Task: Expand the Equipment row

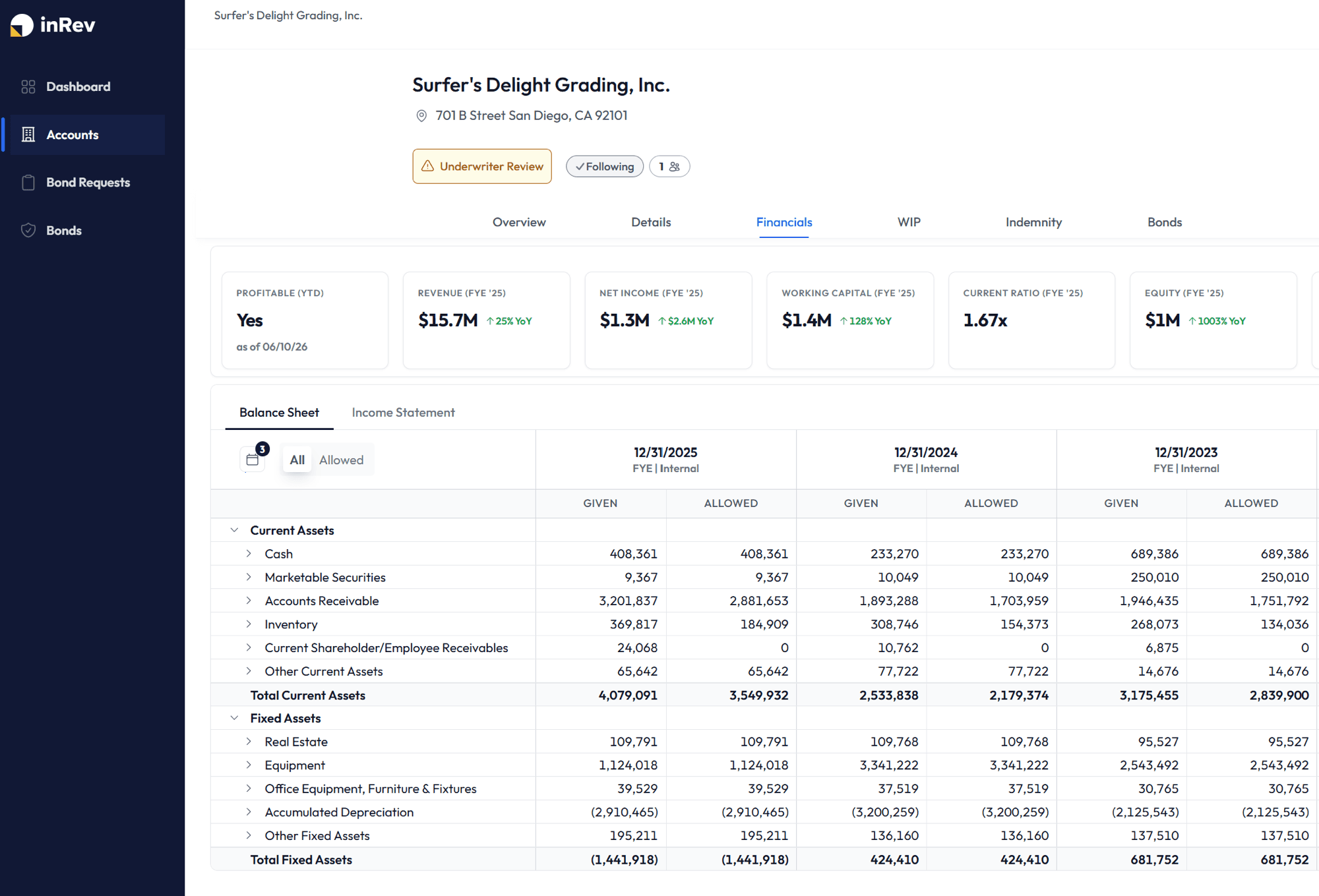Action: (x=249, y=765)
